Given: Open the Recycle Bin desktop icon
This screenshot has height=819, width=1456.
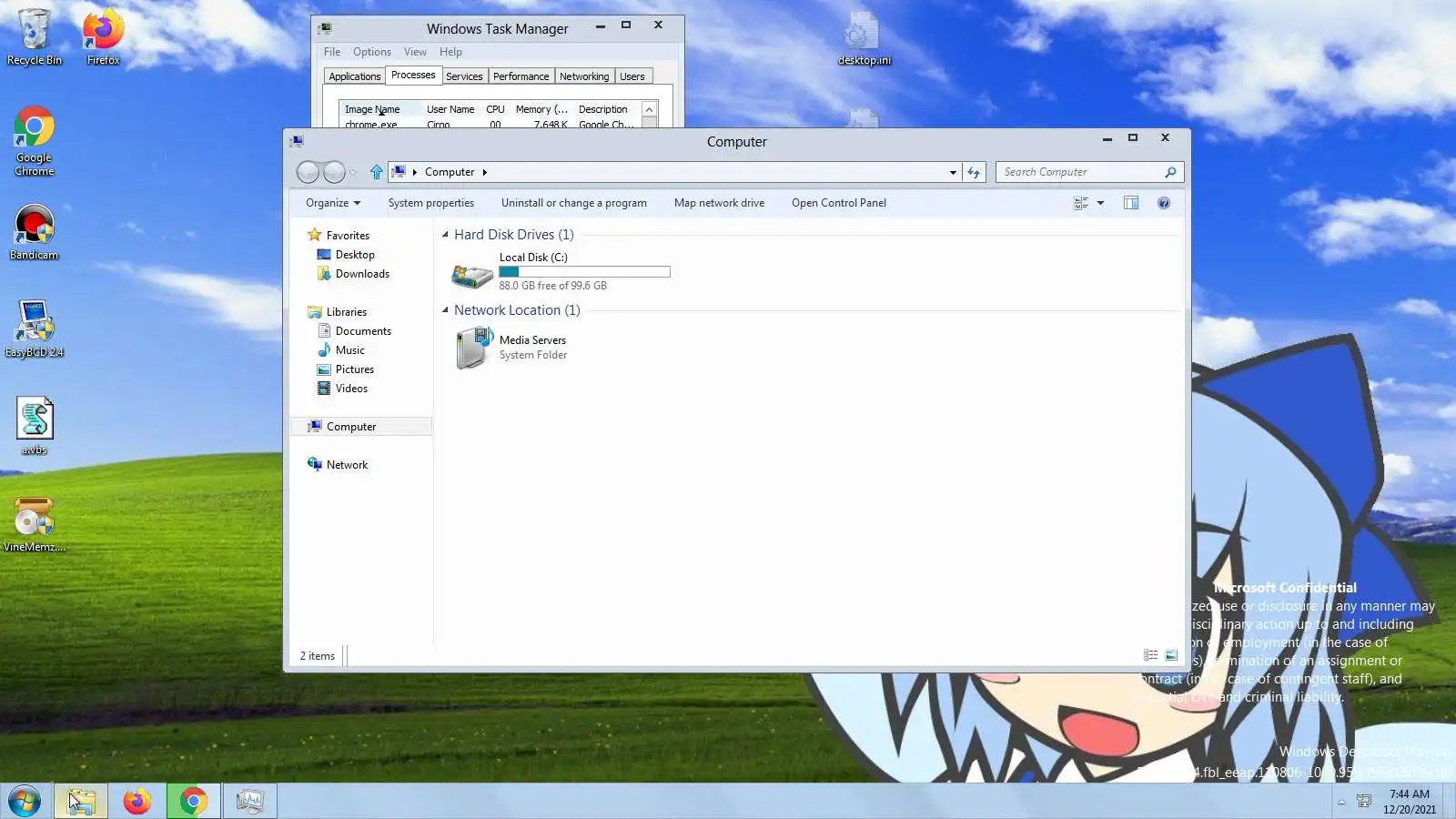Looking at the screenshot, I should (x=35, y=36).
